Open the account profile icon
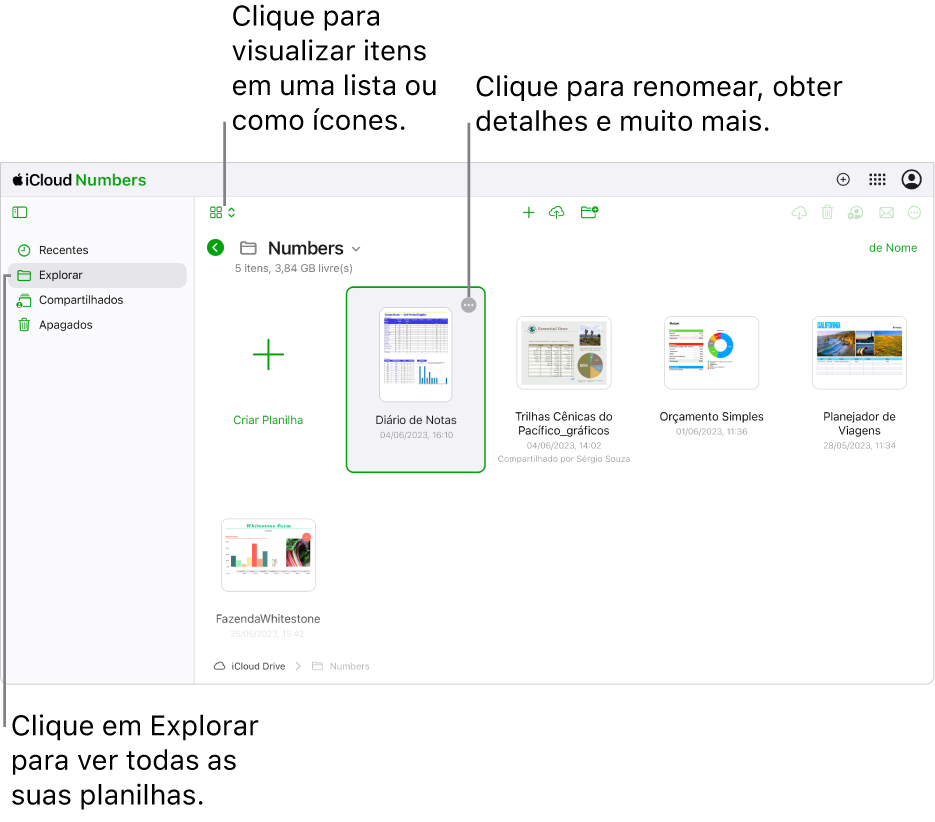 coord(911,180)
